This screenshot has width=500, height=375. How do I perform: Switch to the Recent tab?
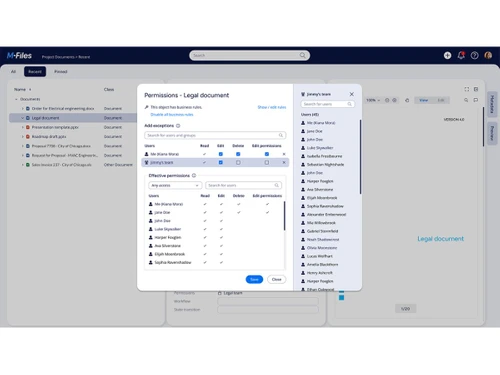[35, 72]
